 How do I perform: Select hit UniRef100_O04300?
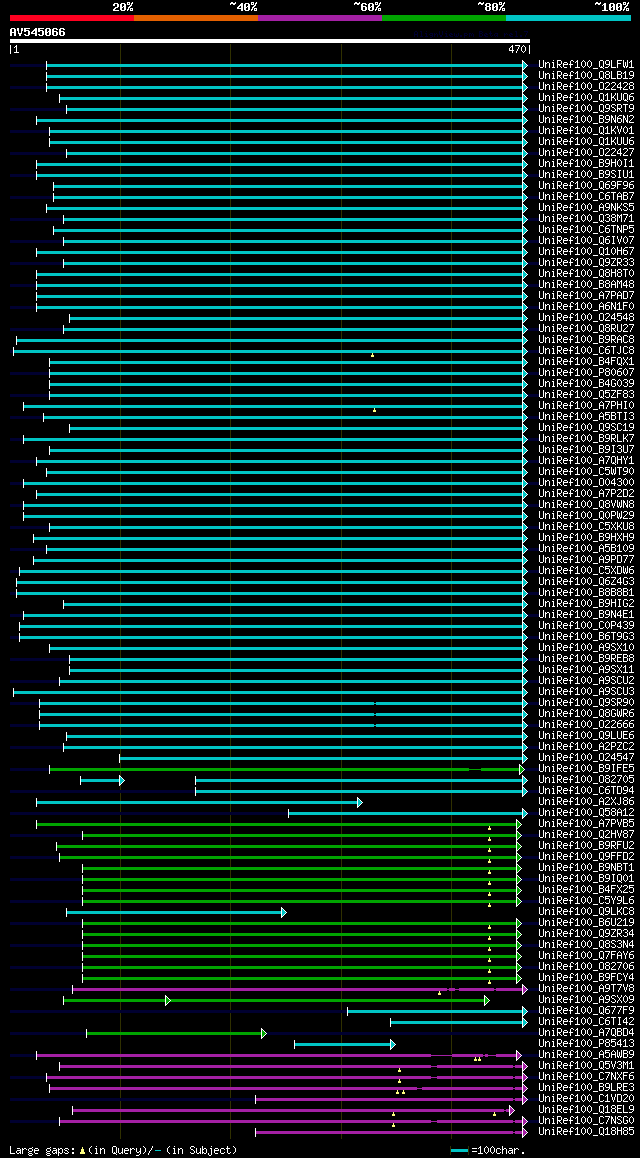(x=586, y=482)
